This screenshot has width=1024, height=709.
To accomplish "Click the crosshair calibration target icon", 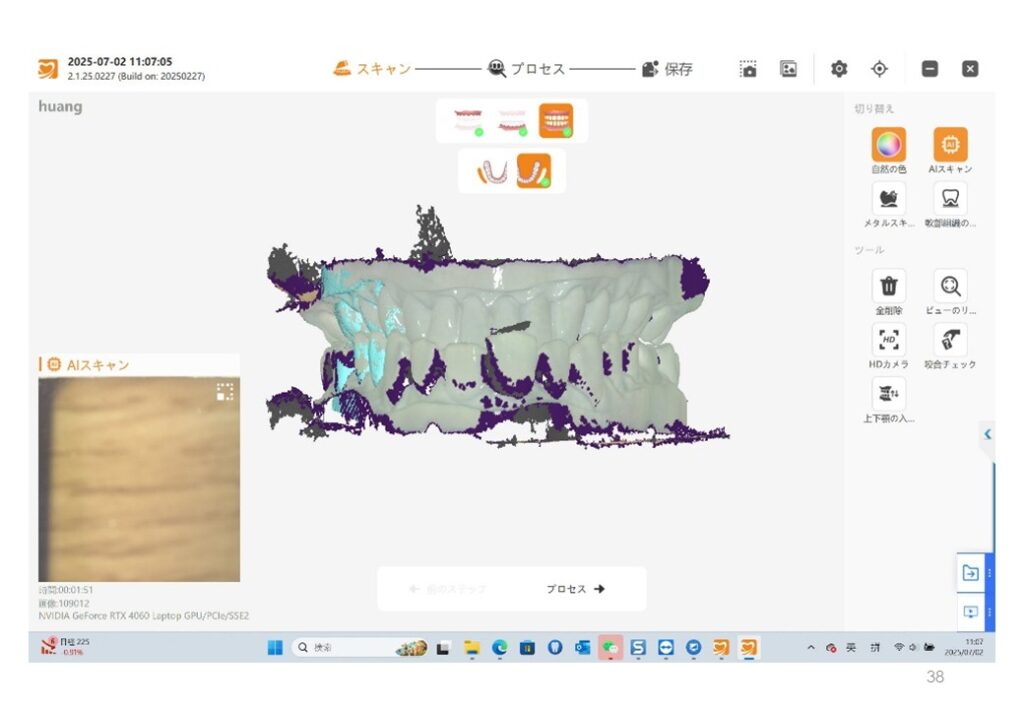I will pyautogui.click(x=880, y=69).
